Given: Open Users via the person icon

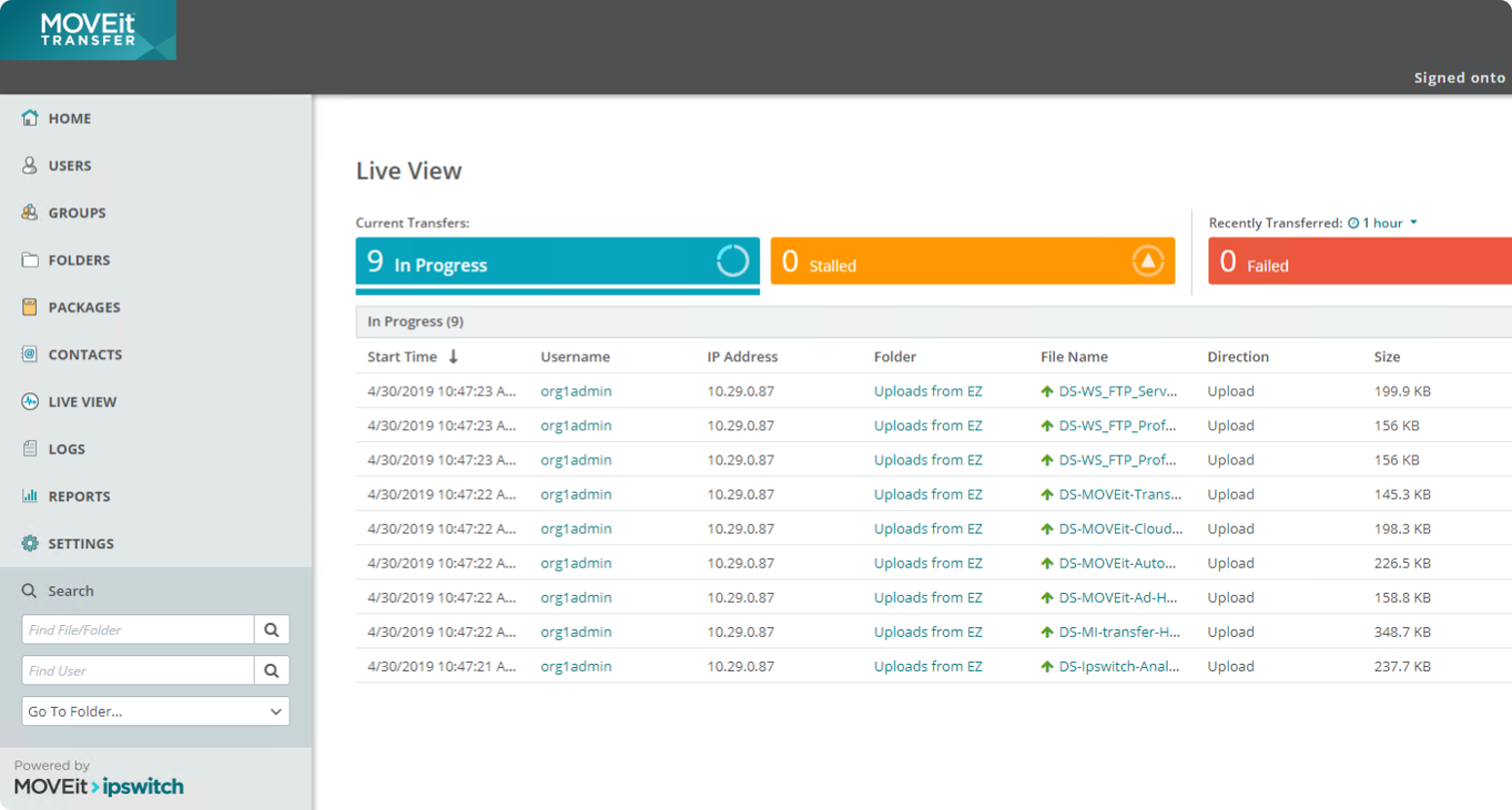Looking at the screenshot, I should 30,166.
